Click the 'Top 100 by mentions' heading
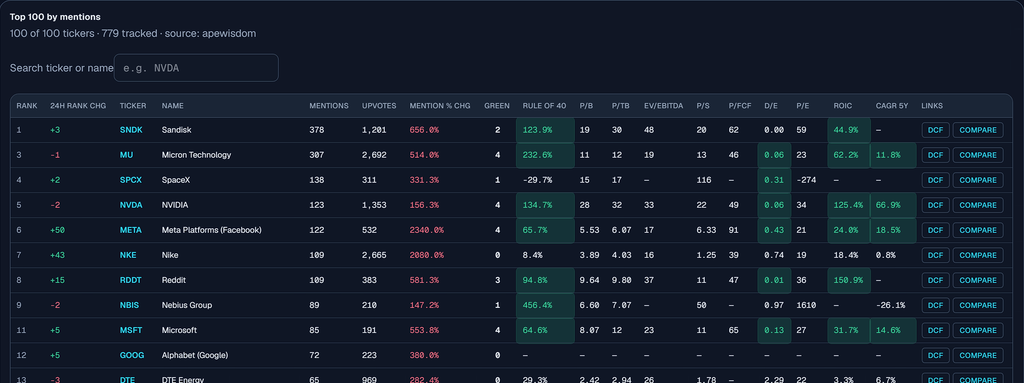 pos(55,17)
